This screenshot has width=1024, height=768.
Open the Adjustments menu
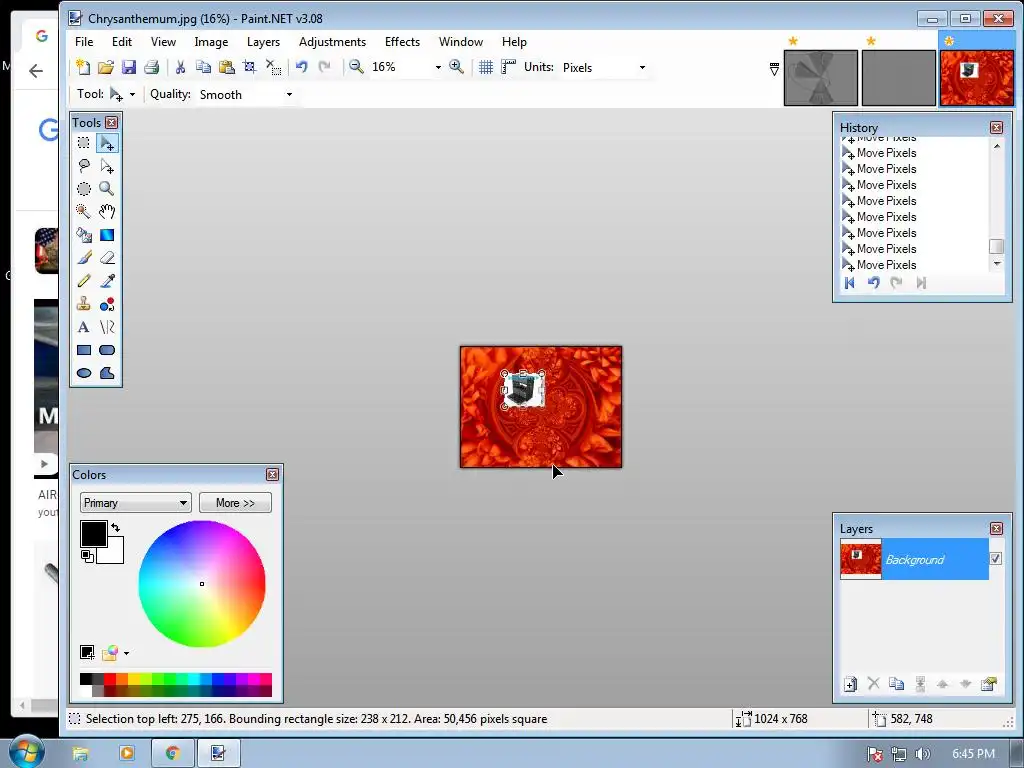[x=332, y=42]
